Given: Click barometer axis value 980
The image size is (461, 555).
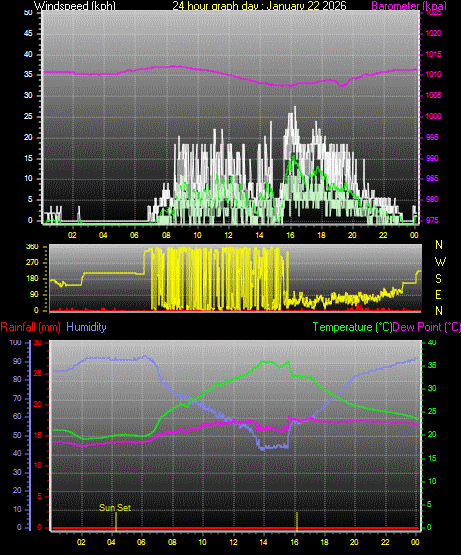Looking at the screenshot, I should point(432,199).
